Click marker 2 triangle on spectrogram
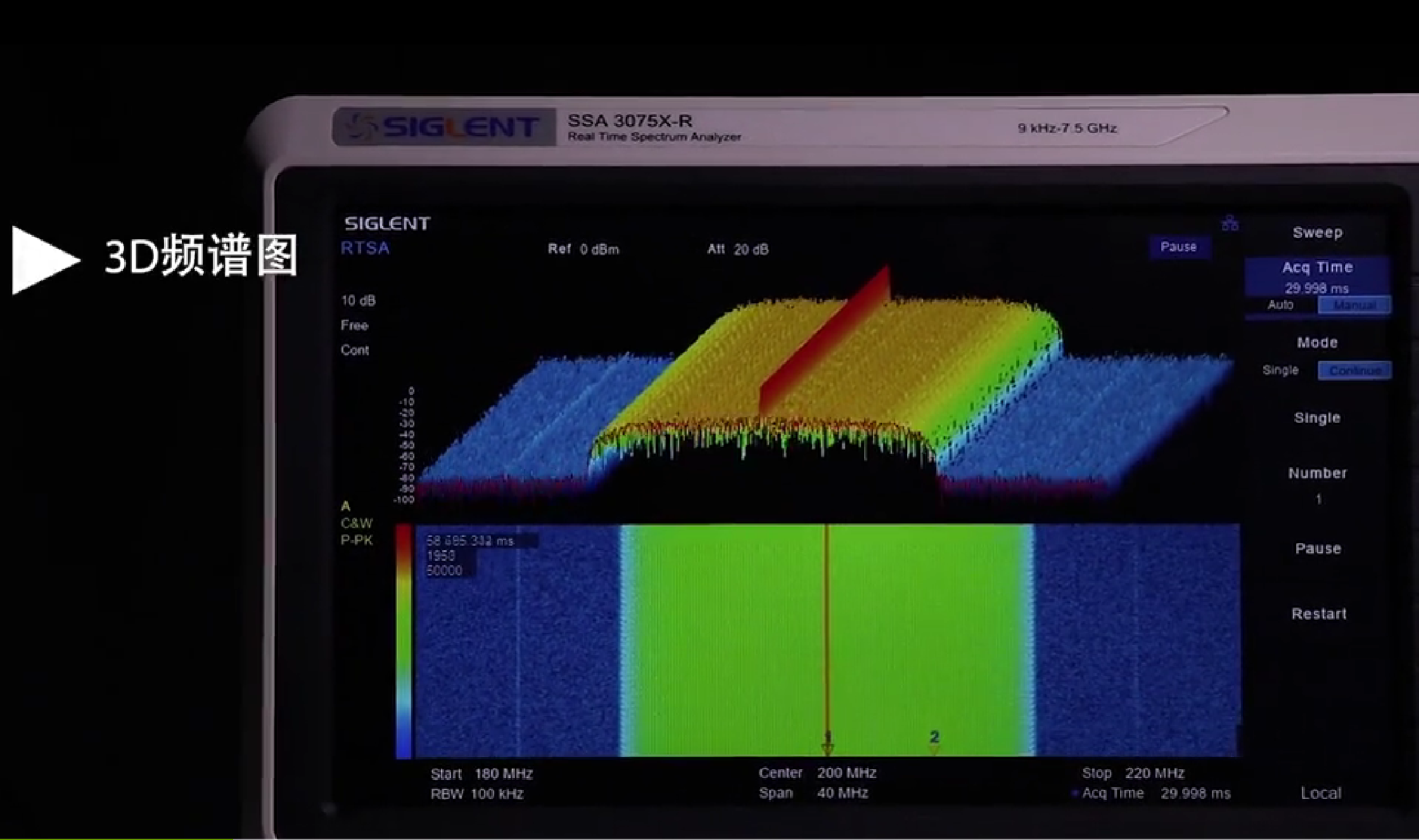 click(934, 749)
